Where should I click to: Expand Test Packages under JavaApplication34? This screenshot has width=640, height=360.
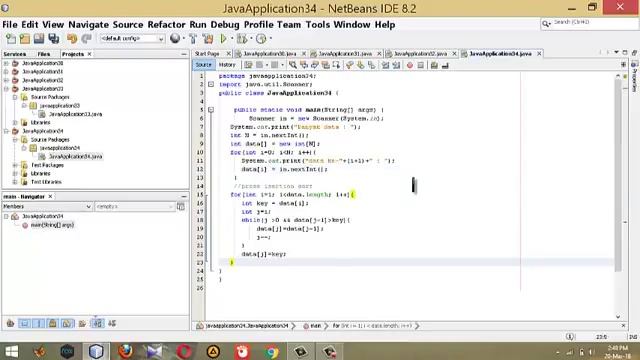(x=15, y=165)
